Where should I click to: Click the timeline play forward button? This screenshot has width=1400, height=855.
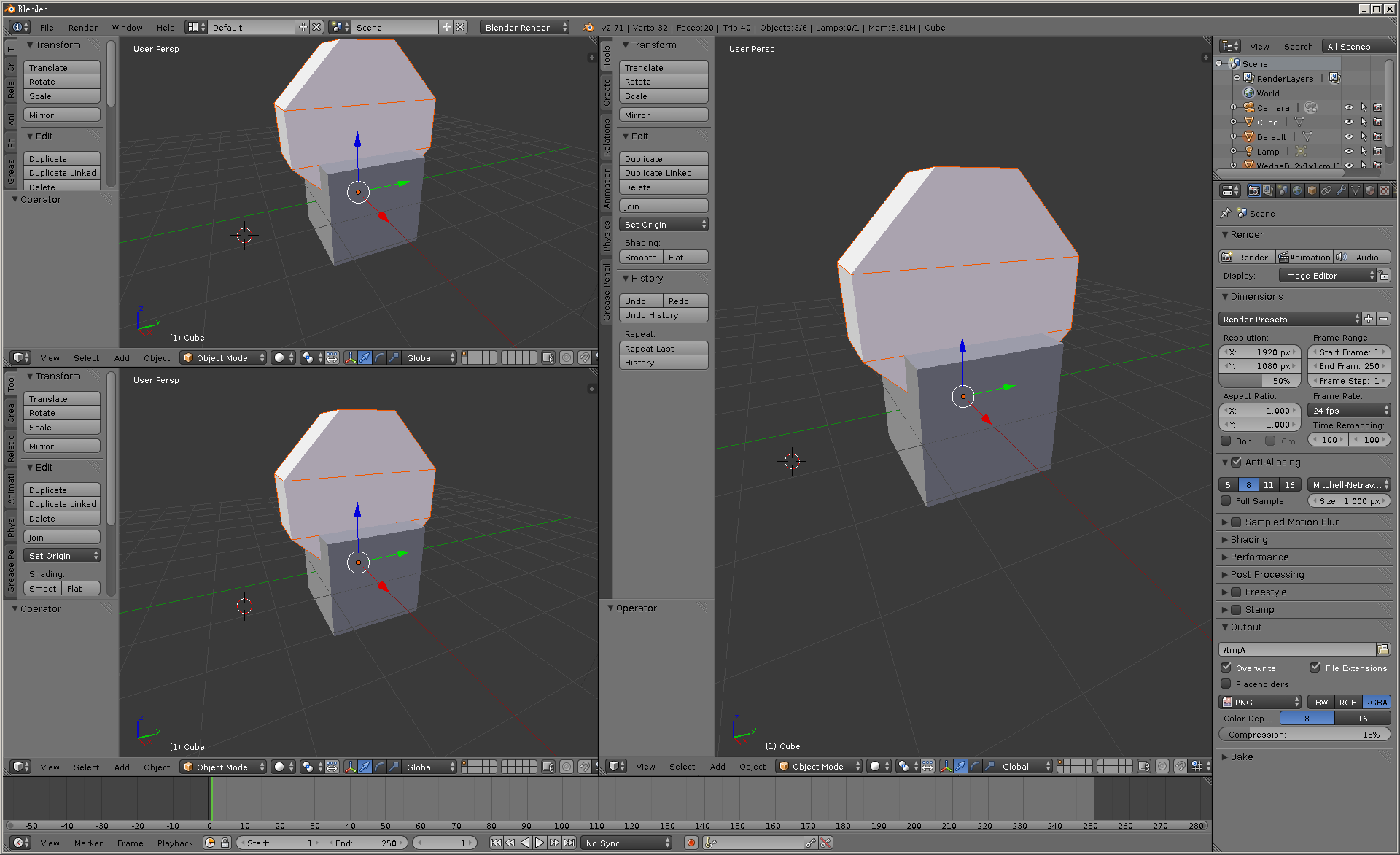click(540, 843)
